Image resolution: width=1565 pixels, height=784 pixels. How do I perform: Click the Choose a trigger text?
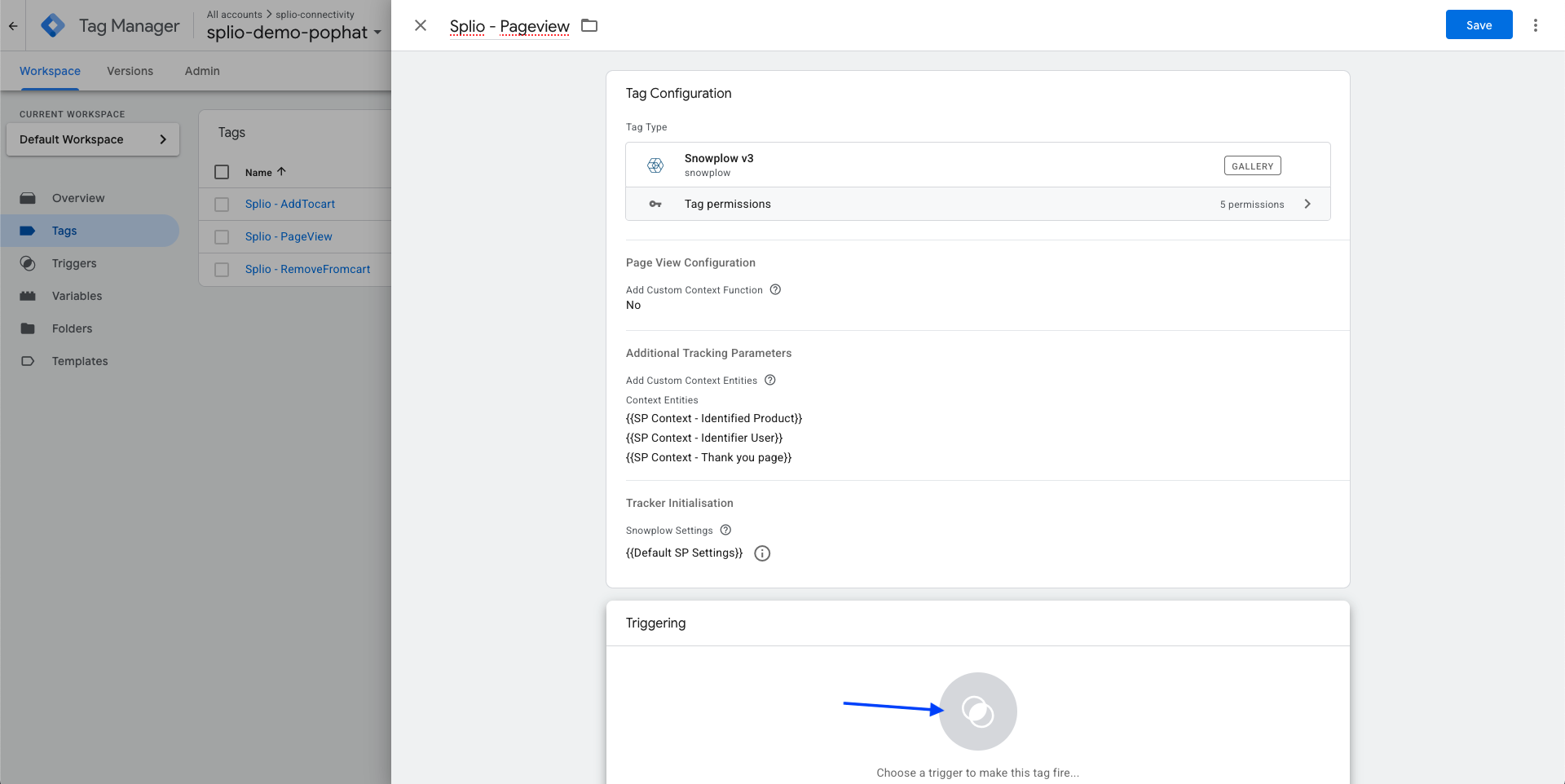978,773
